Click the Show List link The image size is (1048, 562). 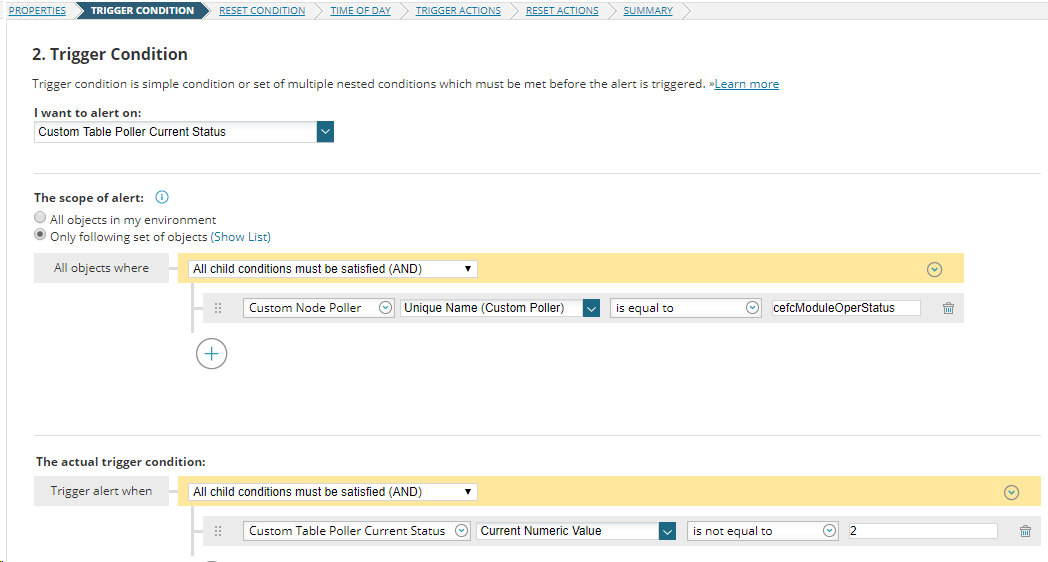(241, 237)
